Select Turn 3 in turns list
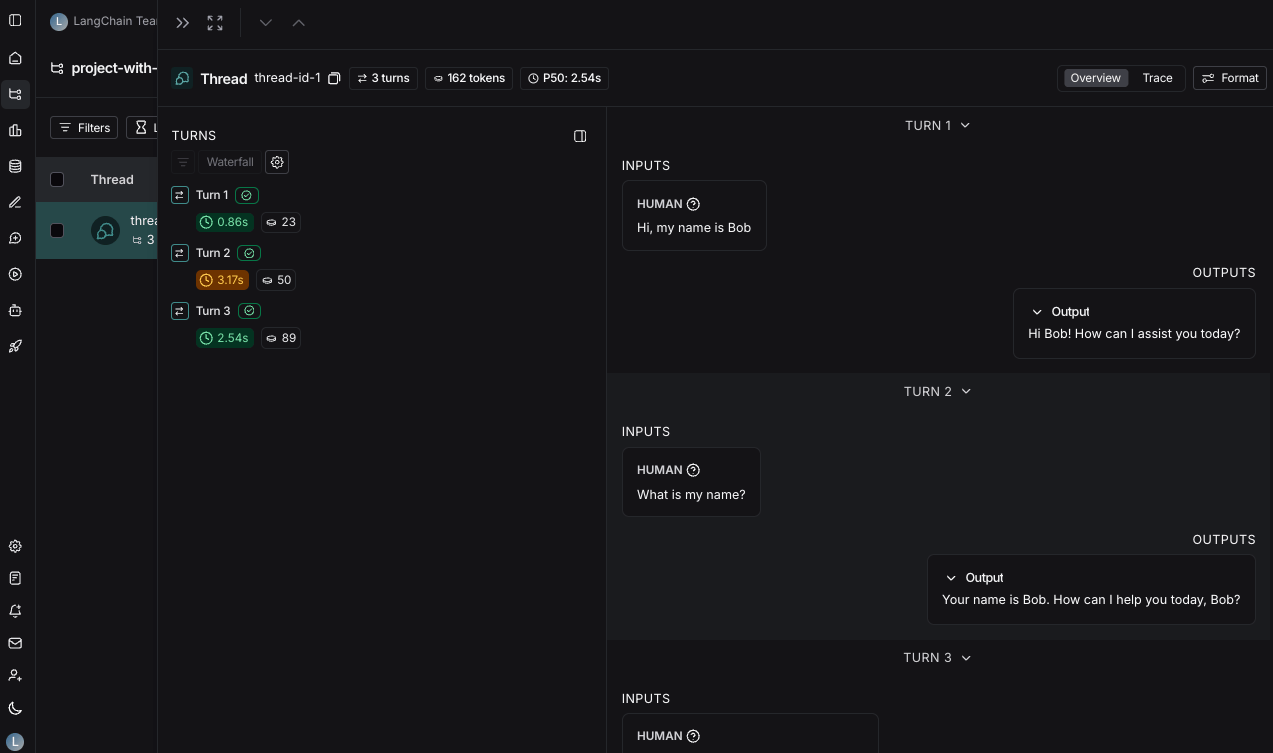This screenshot has width=1273, height=753. [213, 311]
